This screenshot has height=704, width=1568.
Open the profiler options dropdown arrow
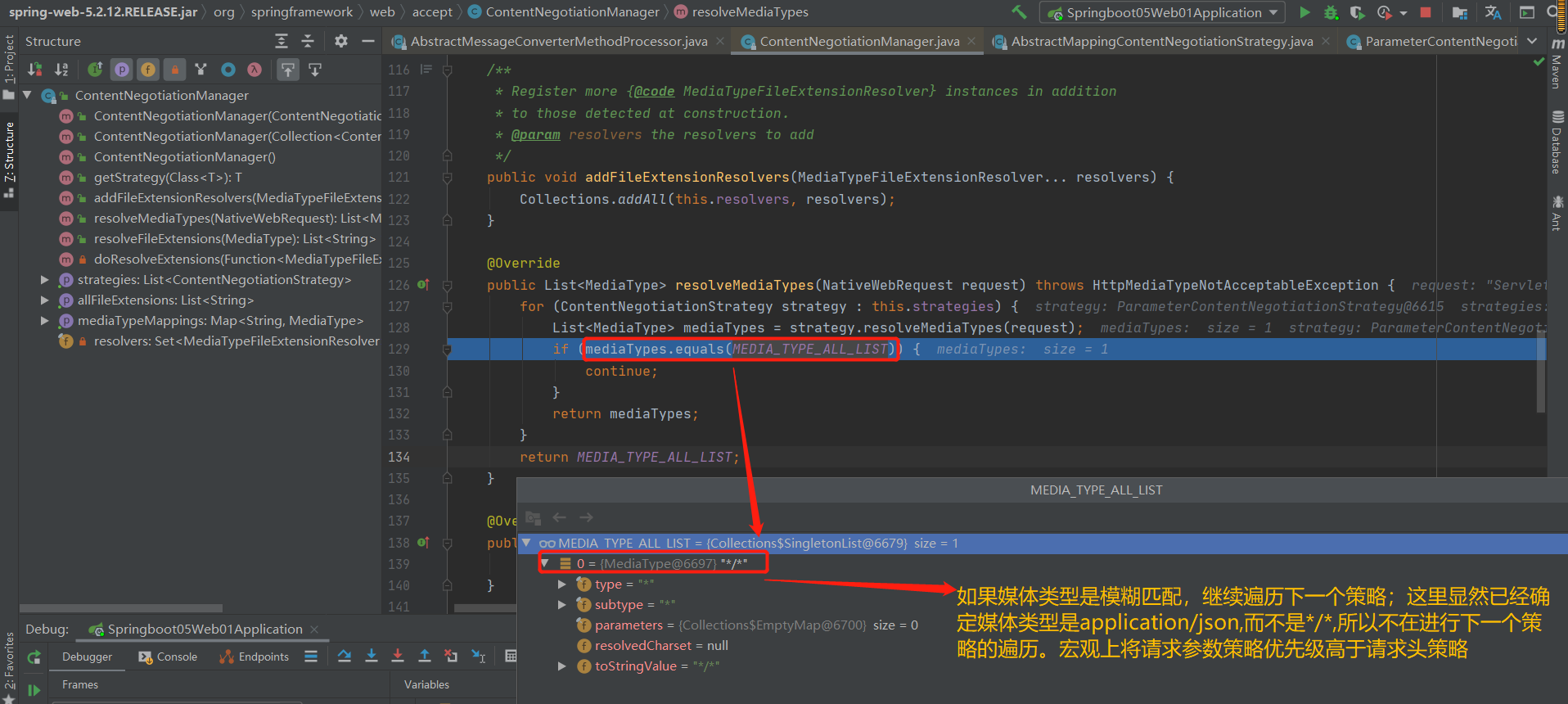coord(1404,13)
